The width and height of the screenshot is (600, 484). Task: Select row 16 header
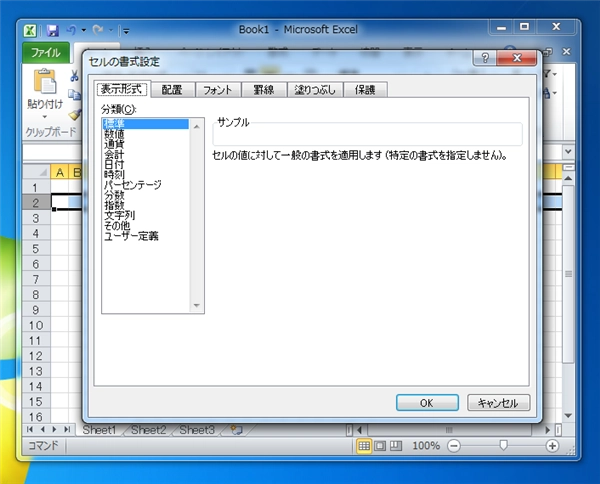coord(36,417)
